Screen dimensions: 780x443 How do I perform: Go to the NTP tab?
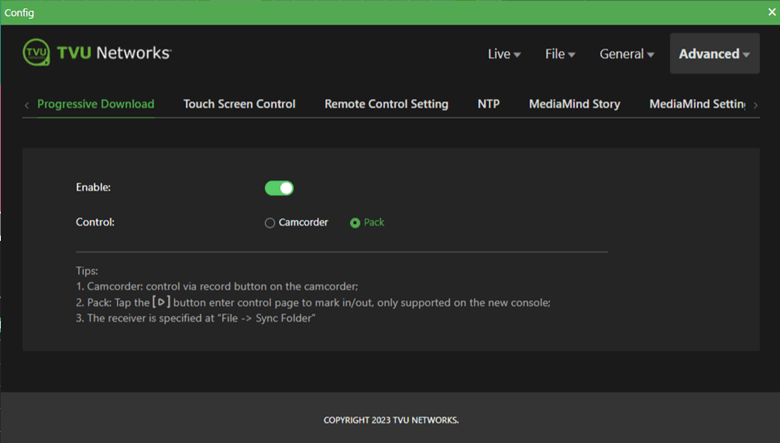tap(488, 104)
